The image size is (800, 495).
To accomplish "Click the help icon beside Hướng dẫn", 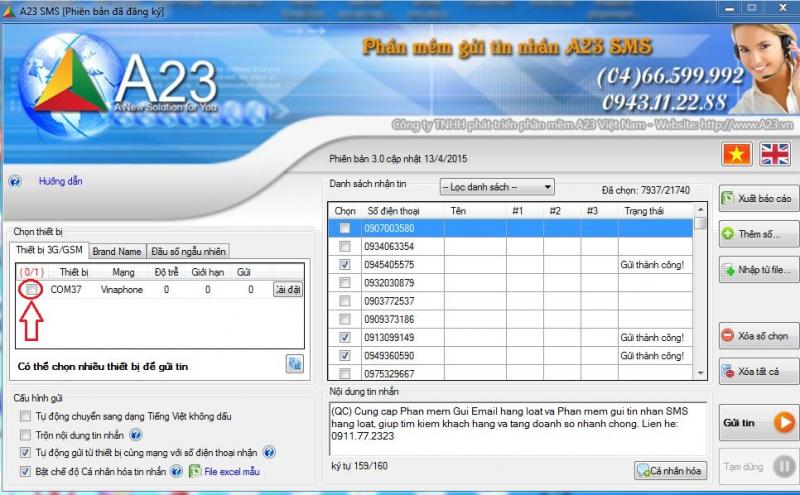I will pyautogui.click(x=15, y=182).
